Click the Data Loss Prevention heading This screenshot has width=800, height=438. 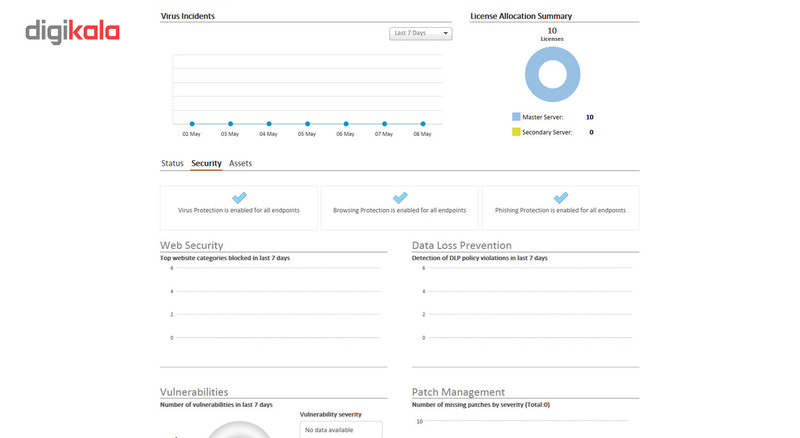[462, 246]
